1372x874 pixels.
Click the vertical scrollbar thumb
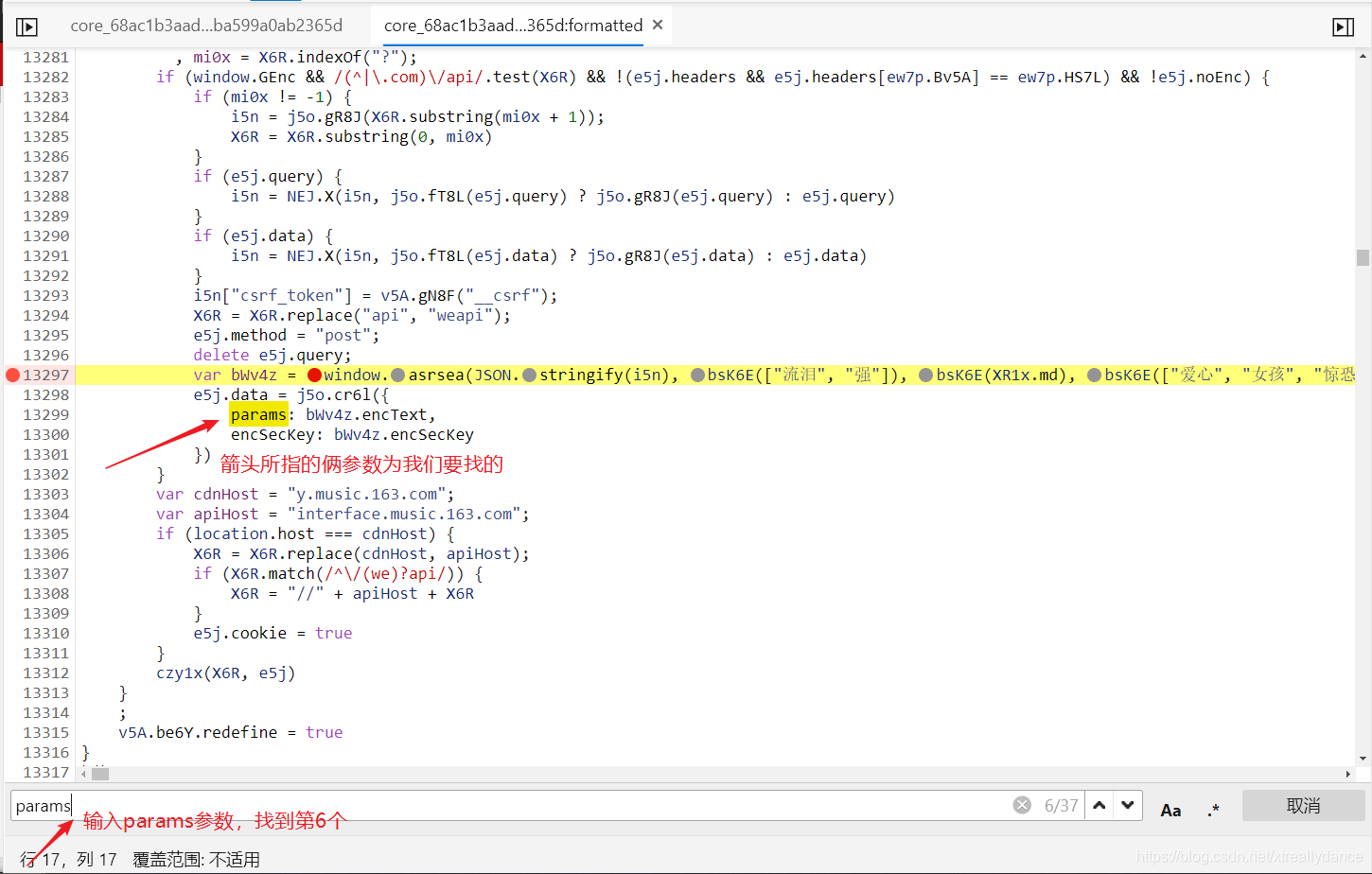(1363, 257)
